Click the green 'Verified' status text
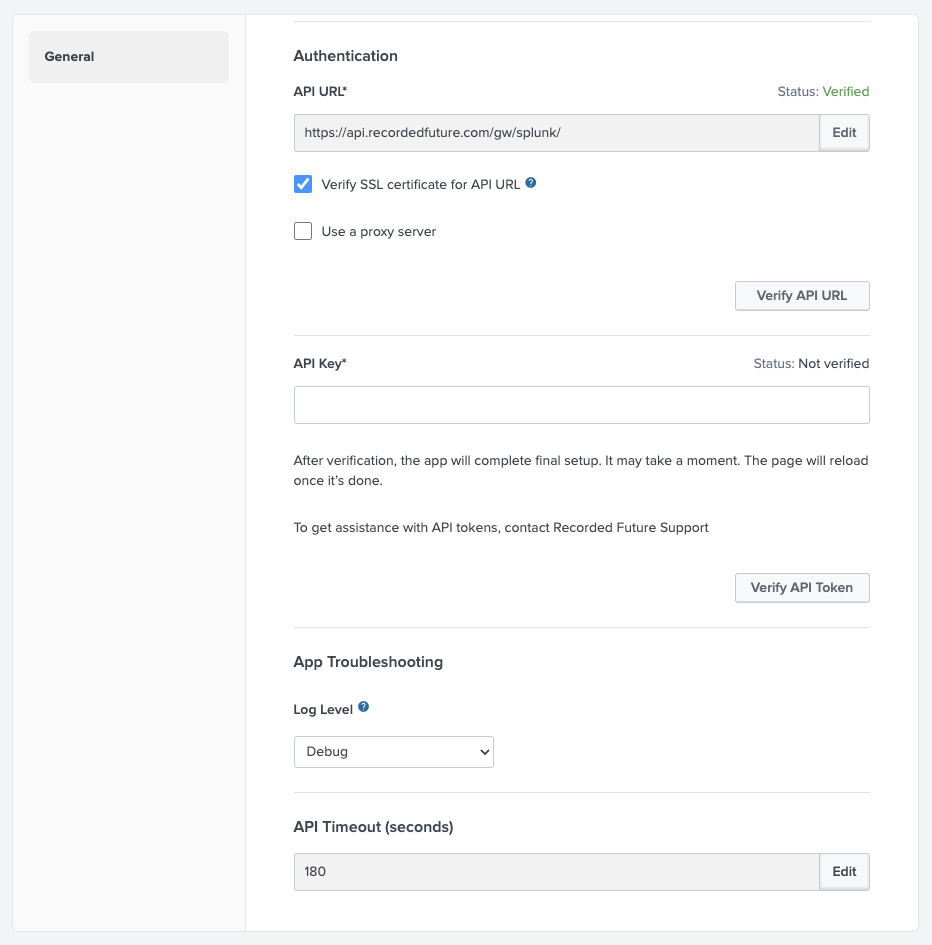 (x=845, y=92)
